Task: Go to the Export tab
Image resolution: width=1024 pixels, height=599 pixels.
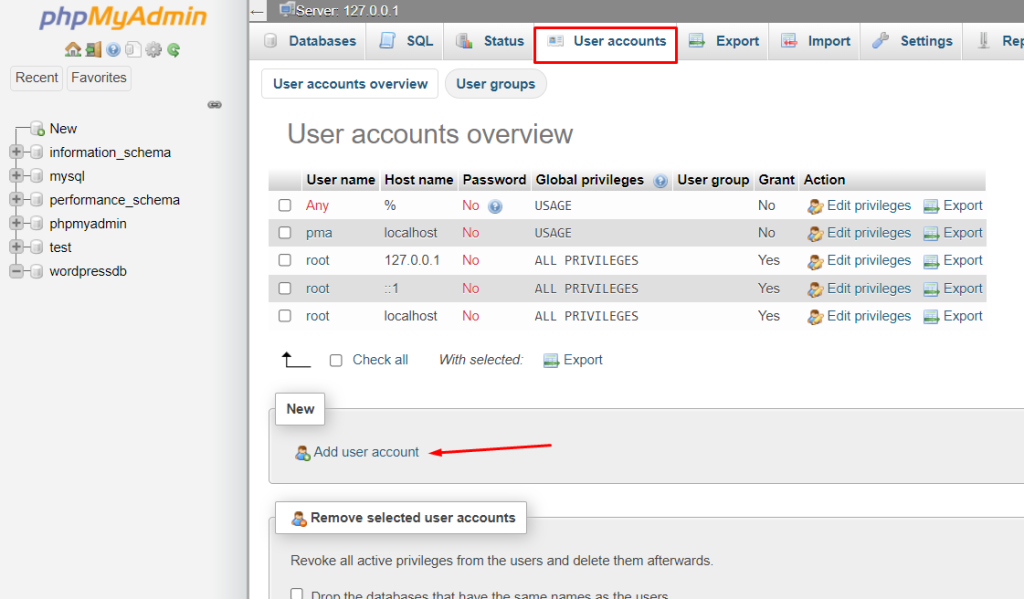Action: [724, 41]
